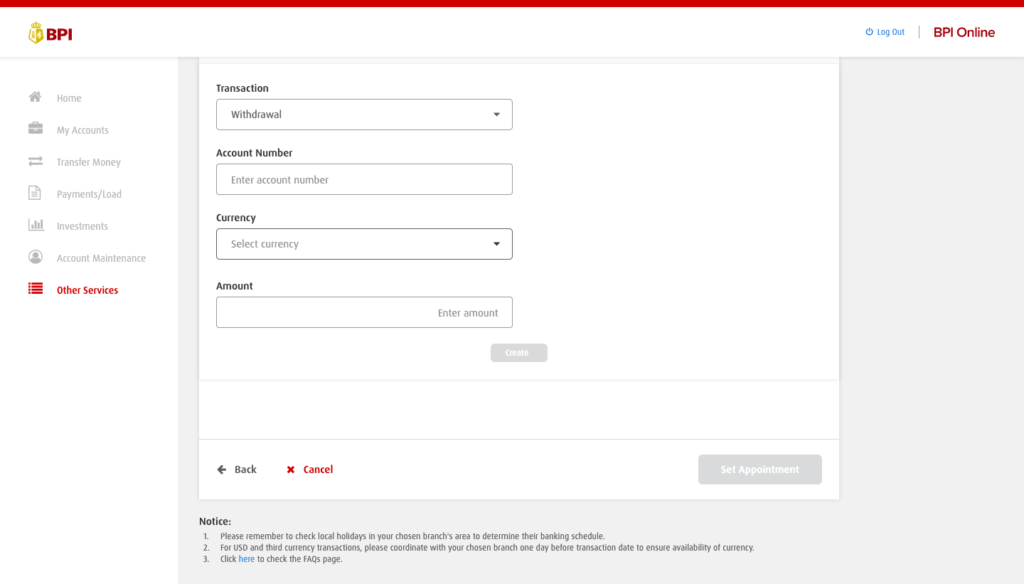The height and width of the screenshot is (584, 1024).
Task: Select Investments from the sidebar
Action: tap(82, 226)
